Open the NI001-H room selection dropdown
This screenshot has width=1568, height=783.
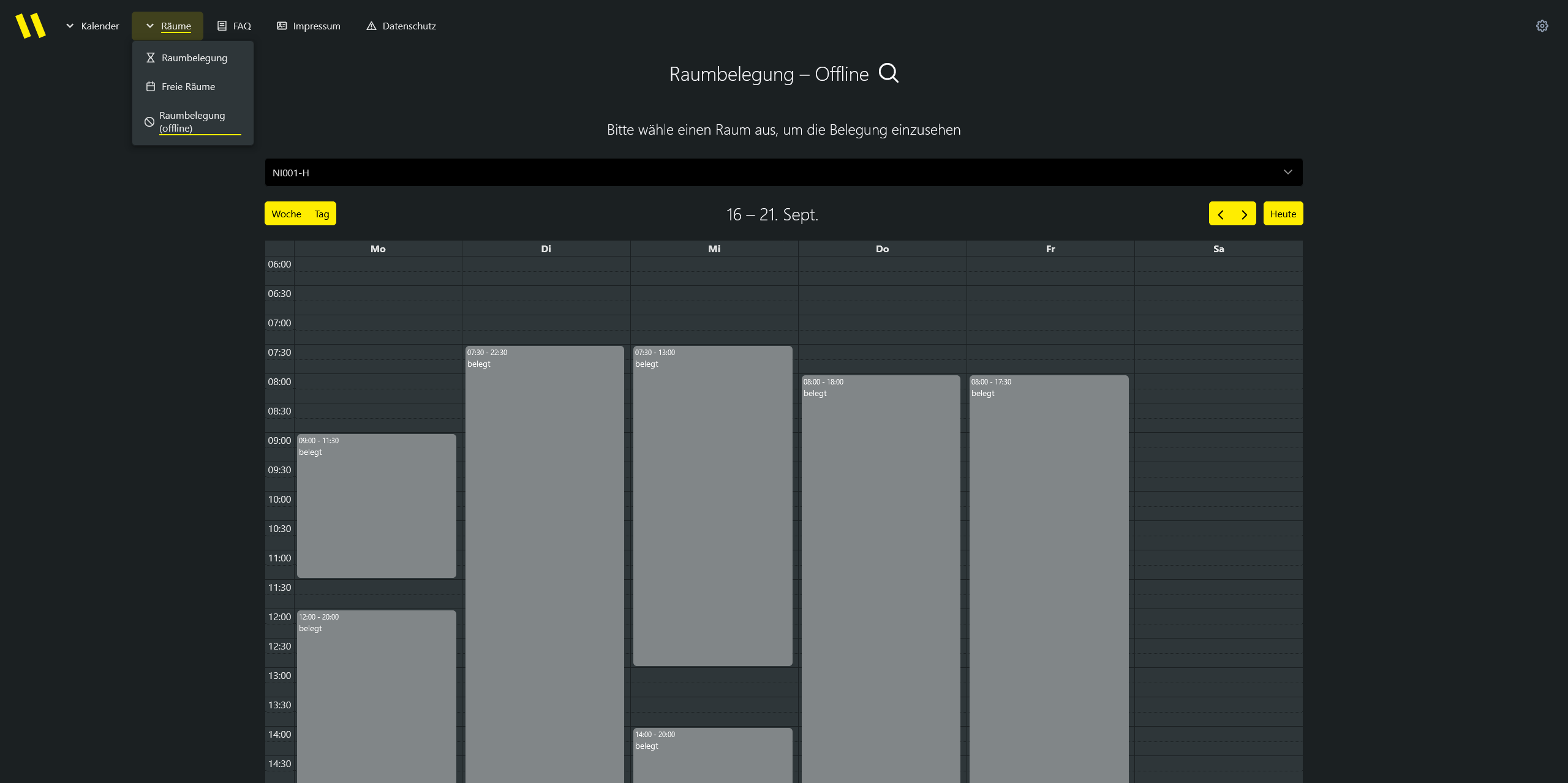(x=783, y=173)
